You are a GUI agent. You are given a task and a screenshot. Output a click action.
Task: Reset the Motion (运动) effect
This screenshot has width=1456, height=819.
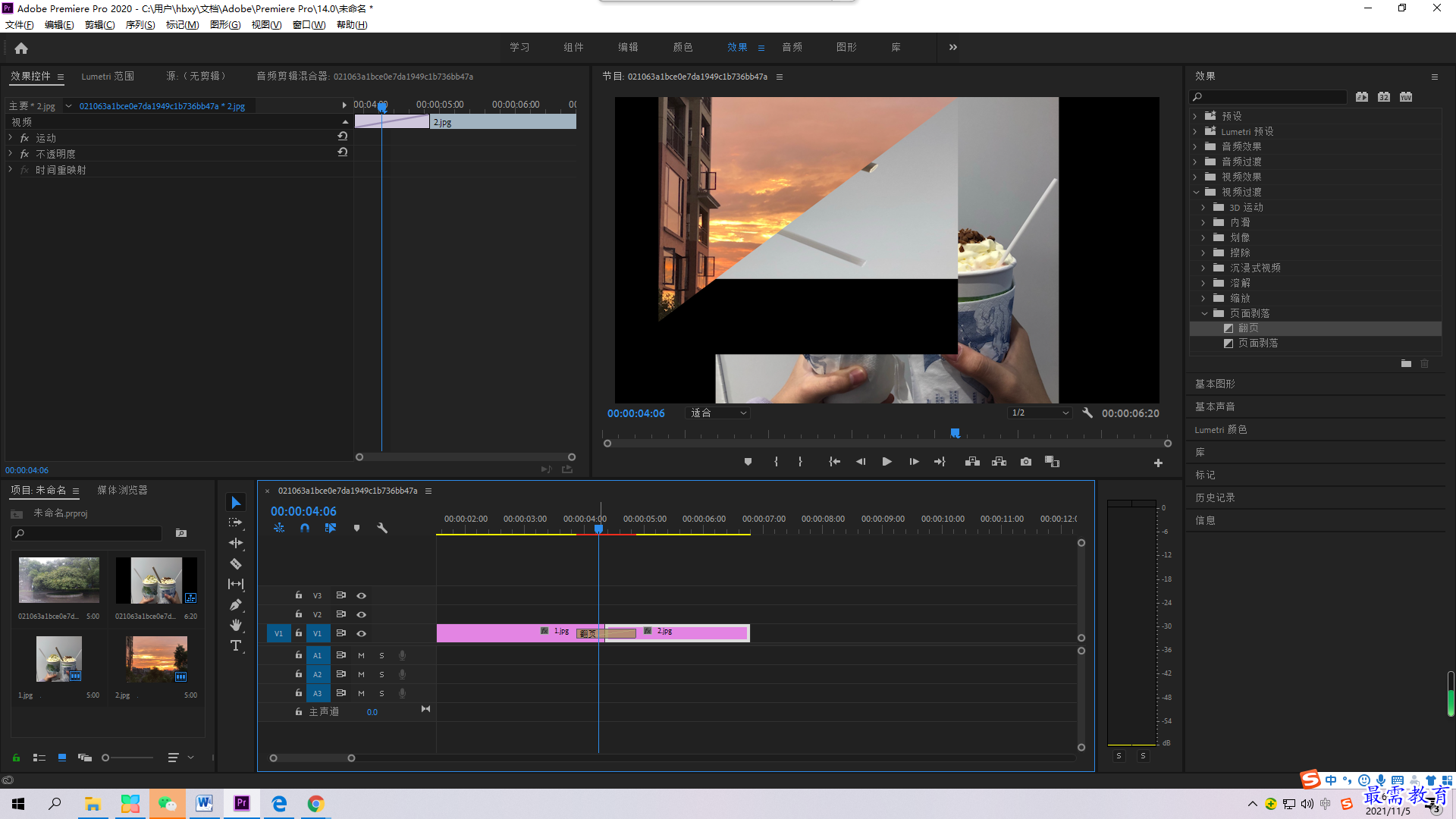pyautogui.click(x=343, y=136)
